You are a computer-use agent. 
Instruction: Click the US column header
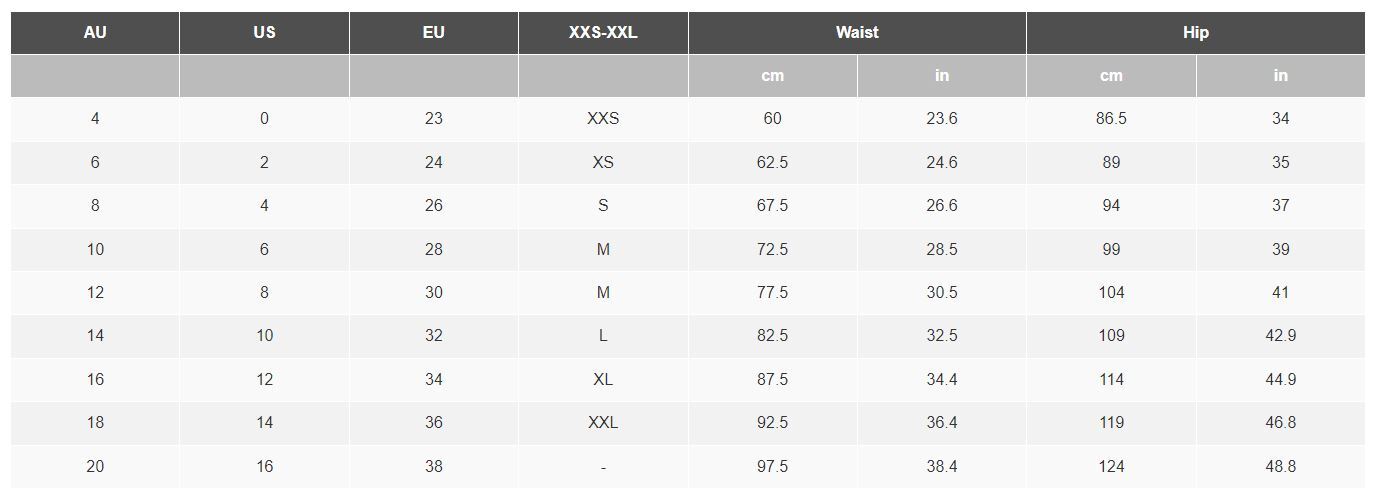(264, 33)
